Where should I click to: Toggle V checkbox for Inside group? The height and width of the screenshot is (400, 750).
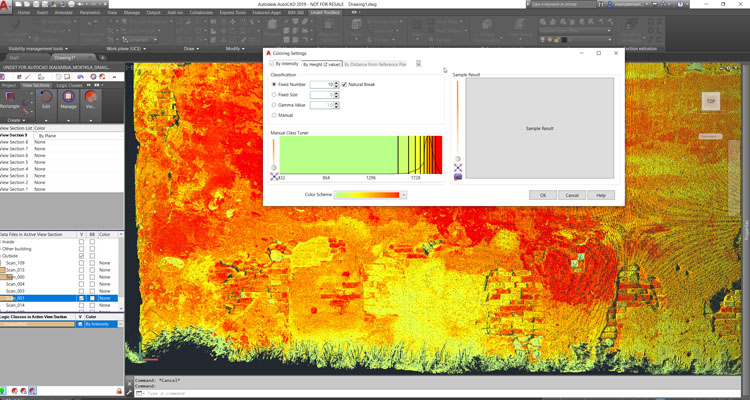pyautogui.click(x=81, y=242)
